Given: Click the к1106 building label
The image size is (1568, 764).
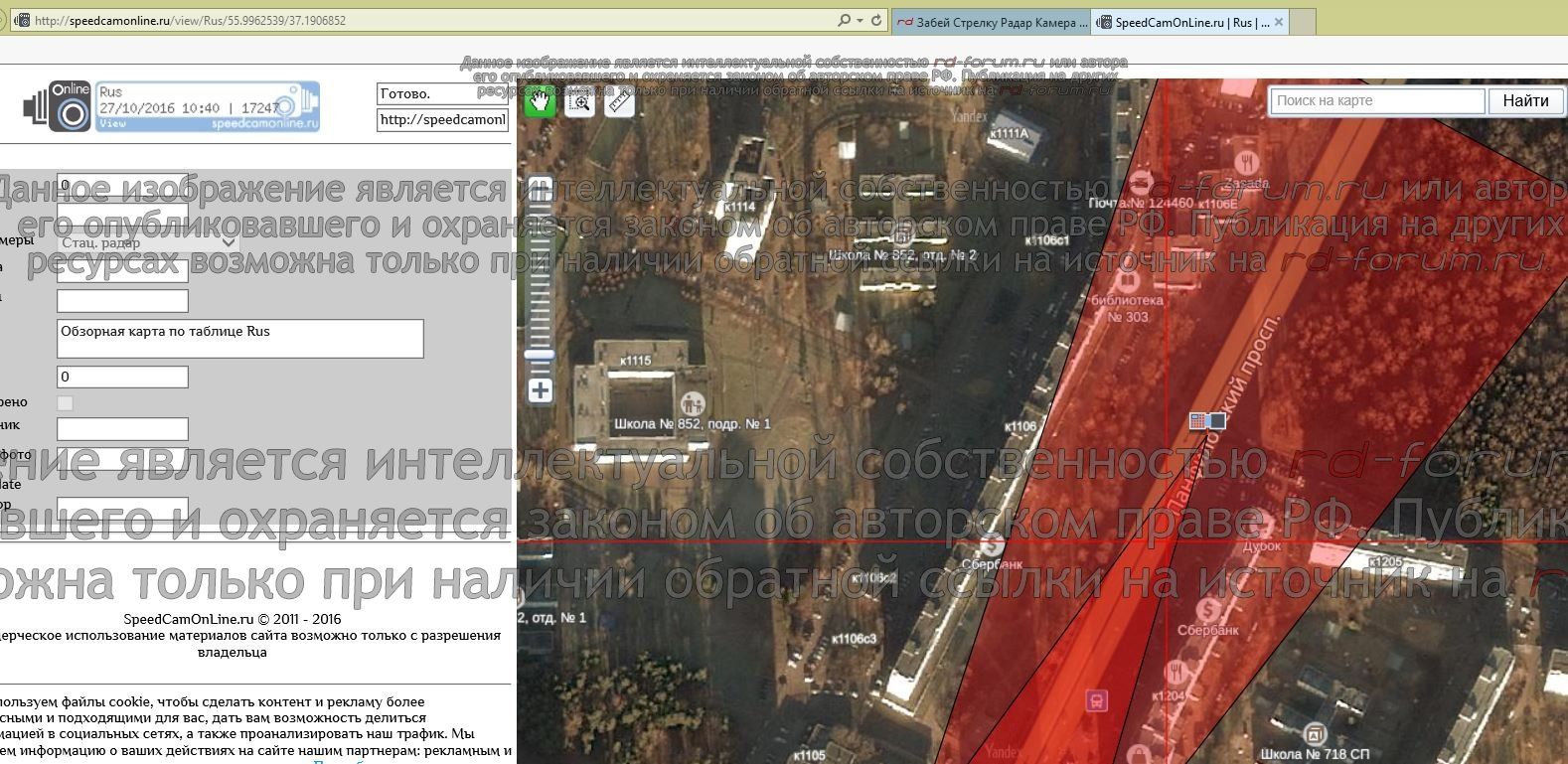Looking at the screenshot, I should click(1019, 426).
